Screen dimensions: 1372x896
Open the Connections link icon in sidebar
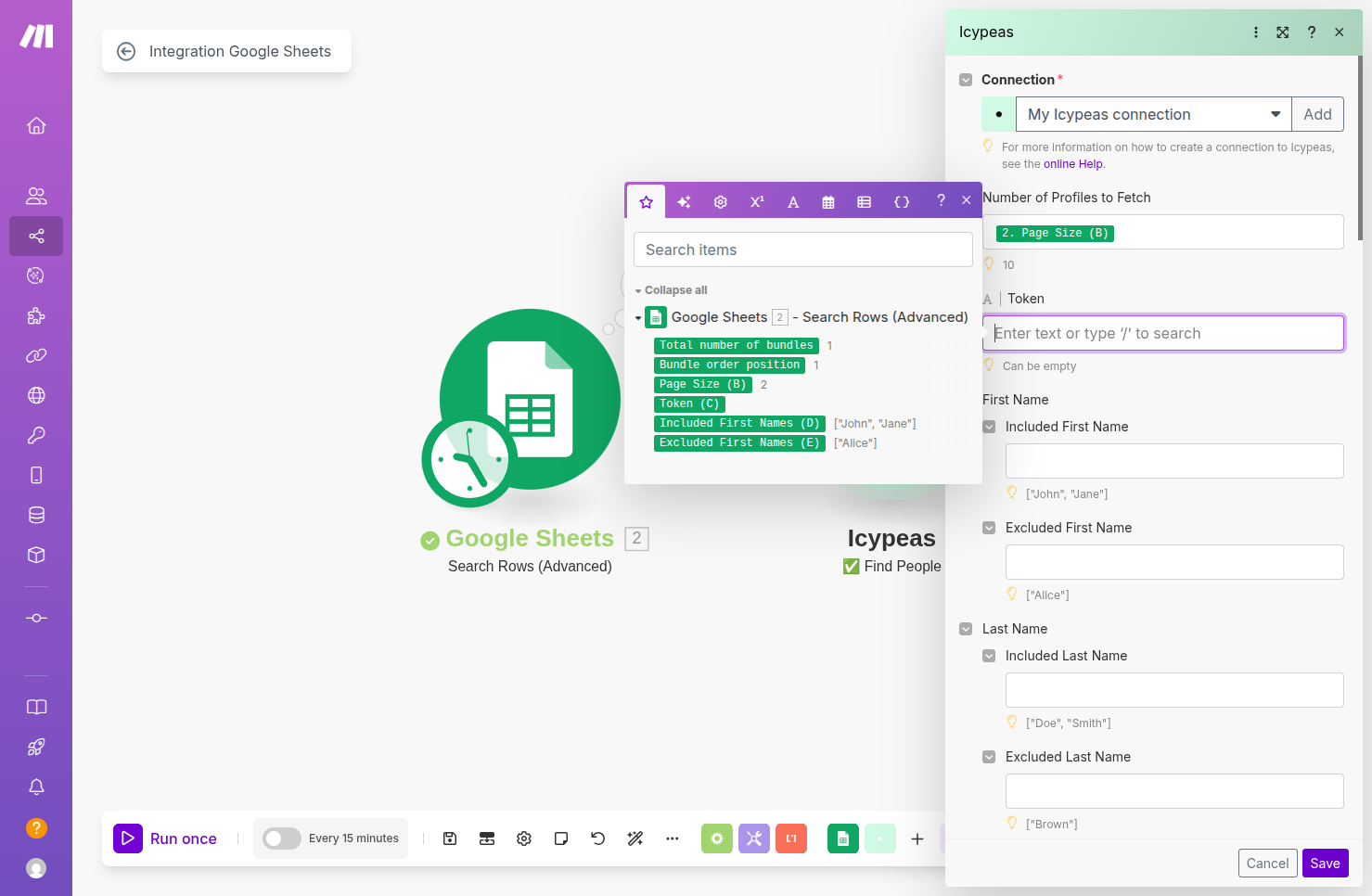coord(36,355)
